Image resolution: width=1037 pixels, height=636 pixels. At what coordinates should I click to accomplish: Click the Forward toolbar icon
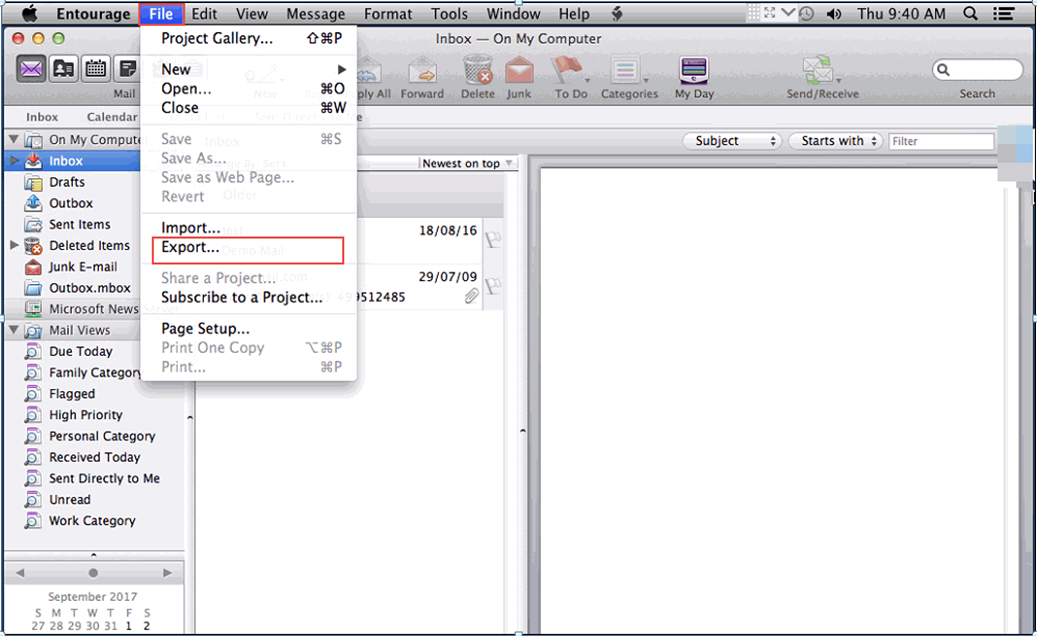click(423, 70)
